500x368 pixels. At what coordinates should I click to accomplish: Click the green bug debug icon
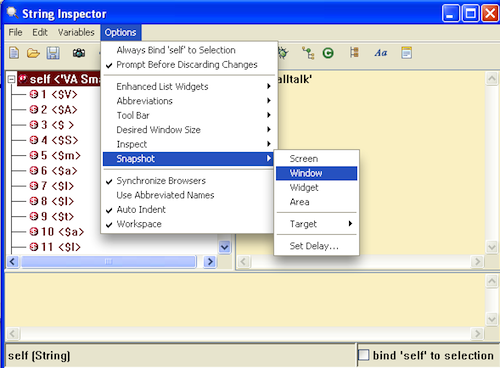[283, 53]
